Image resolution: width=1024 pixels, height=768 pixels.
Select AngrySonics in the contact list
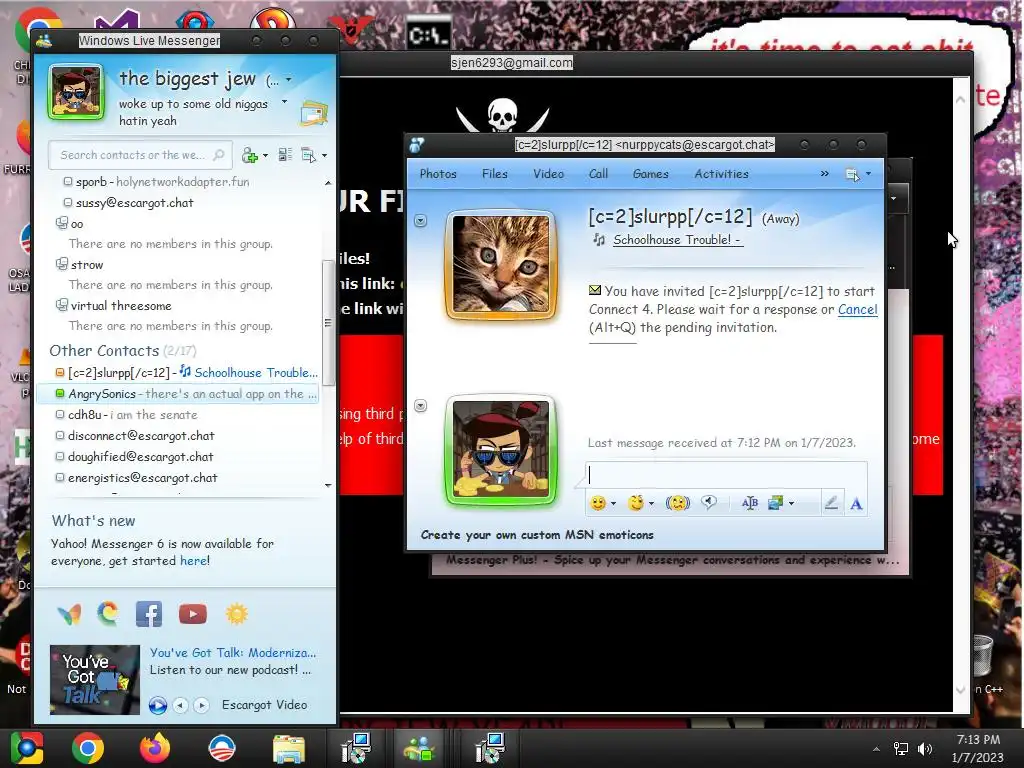tap(178, 394)
